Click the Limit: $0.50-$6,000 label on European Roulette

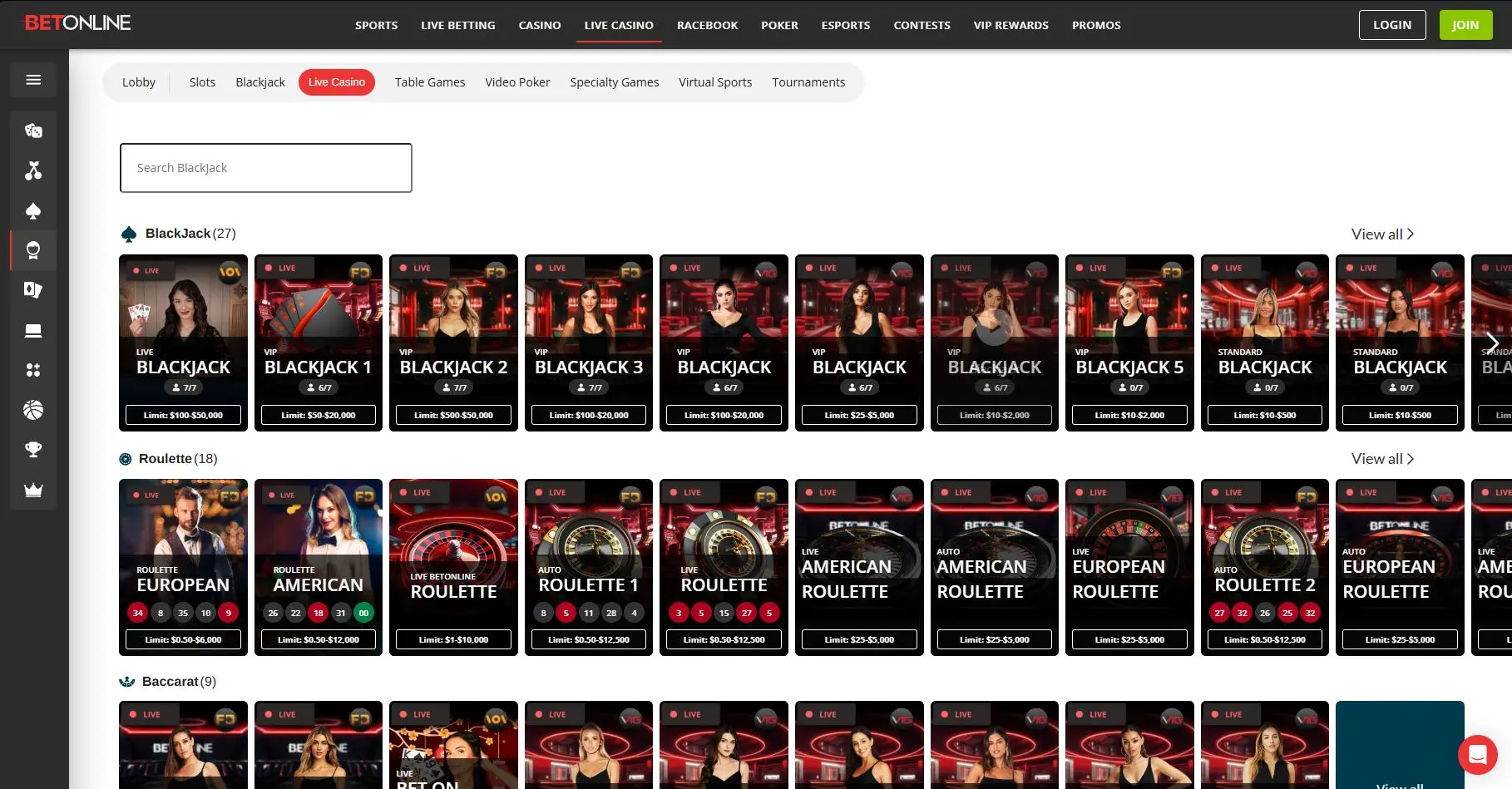(183, 639)
